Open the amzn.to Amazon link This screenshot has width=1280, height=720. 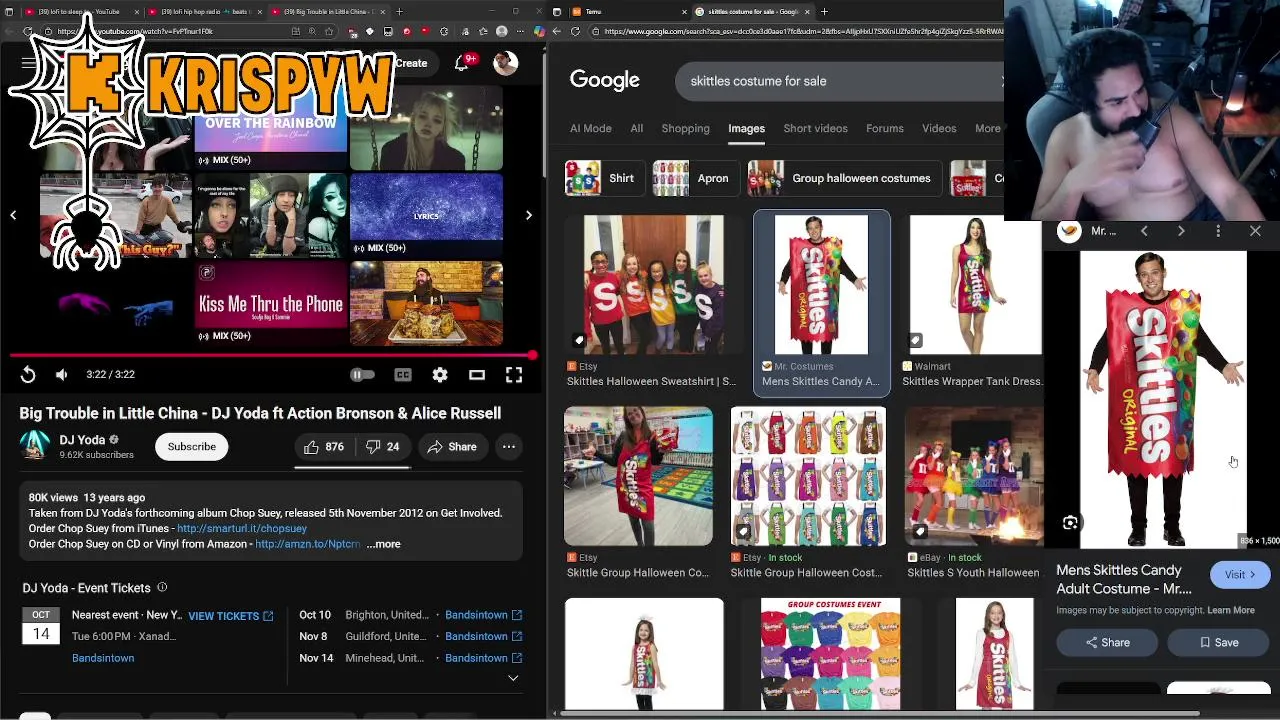(x=307, y=544)
